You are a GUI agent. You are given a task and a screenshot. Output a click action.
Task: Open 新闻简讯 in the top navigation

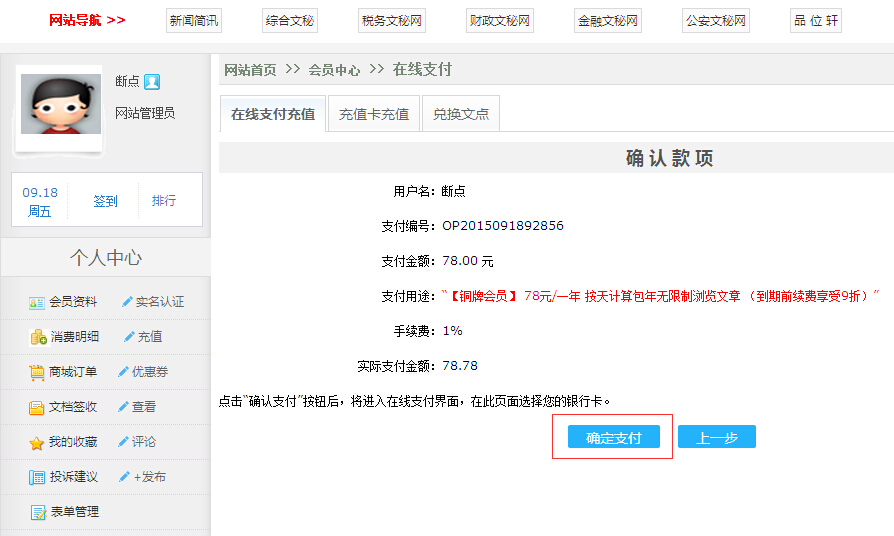194,20
